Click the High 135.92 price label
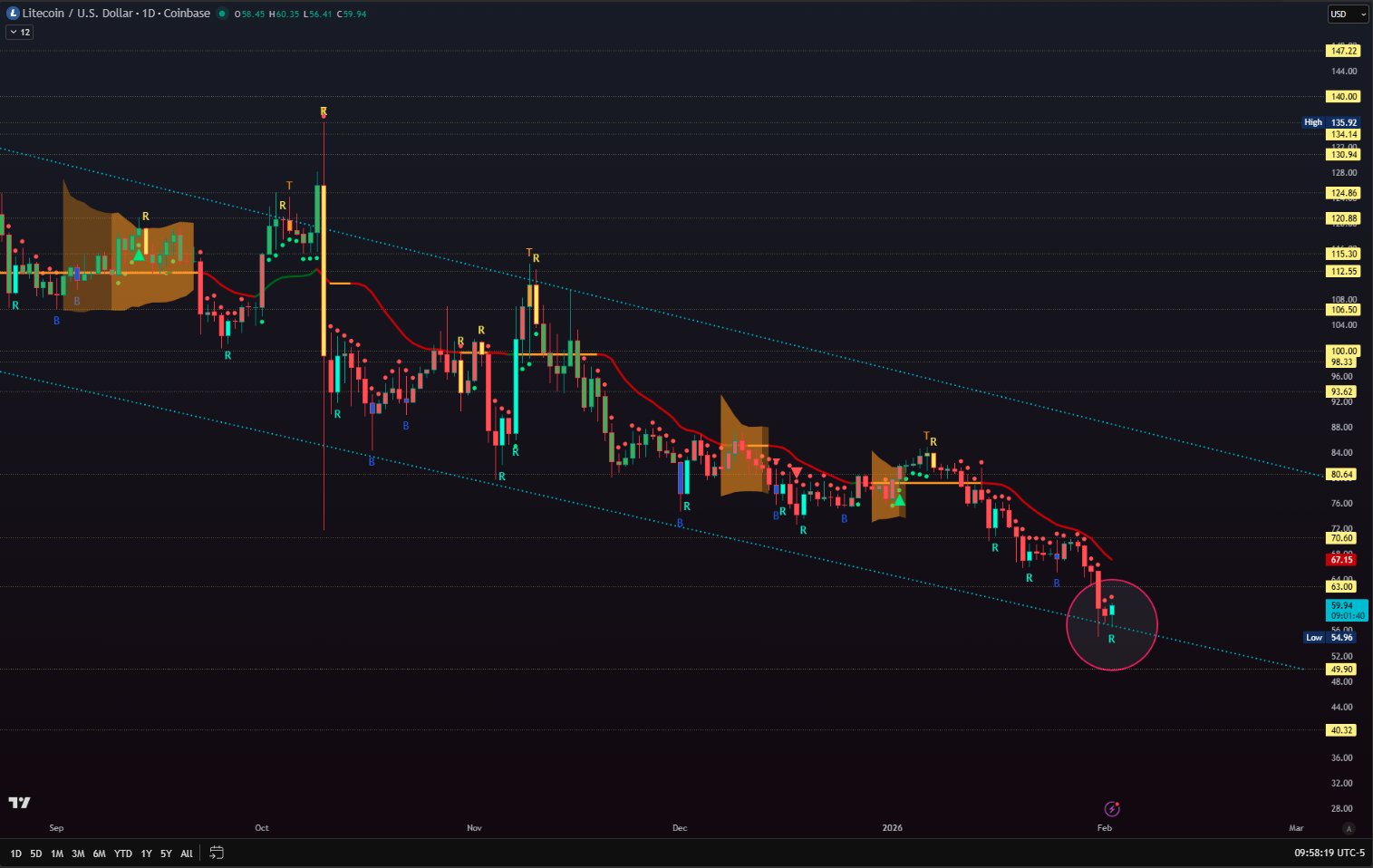The width and height of the screenshot is (1373, 868). pyautogui.click(x=1331, y=122)
